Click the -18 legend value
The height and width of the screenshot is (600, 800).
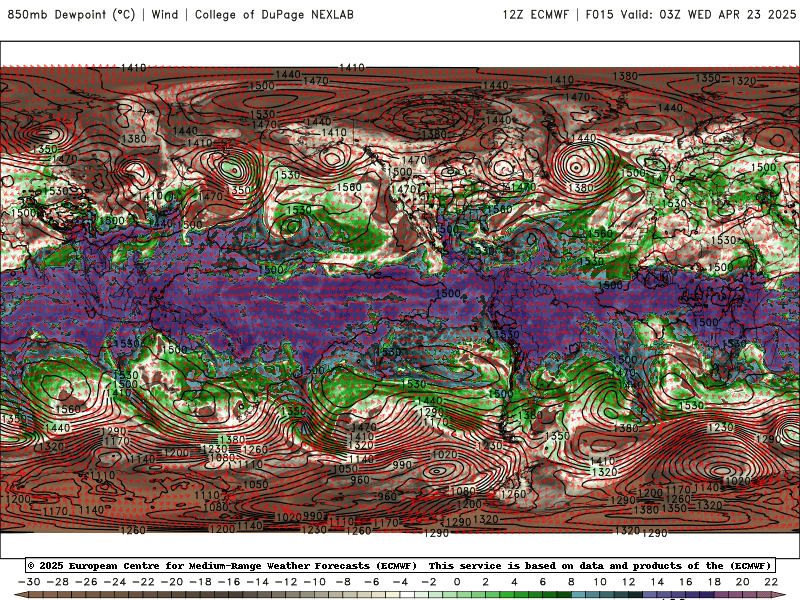pyautogui.click(x=200, y=582)
